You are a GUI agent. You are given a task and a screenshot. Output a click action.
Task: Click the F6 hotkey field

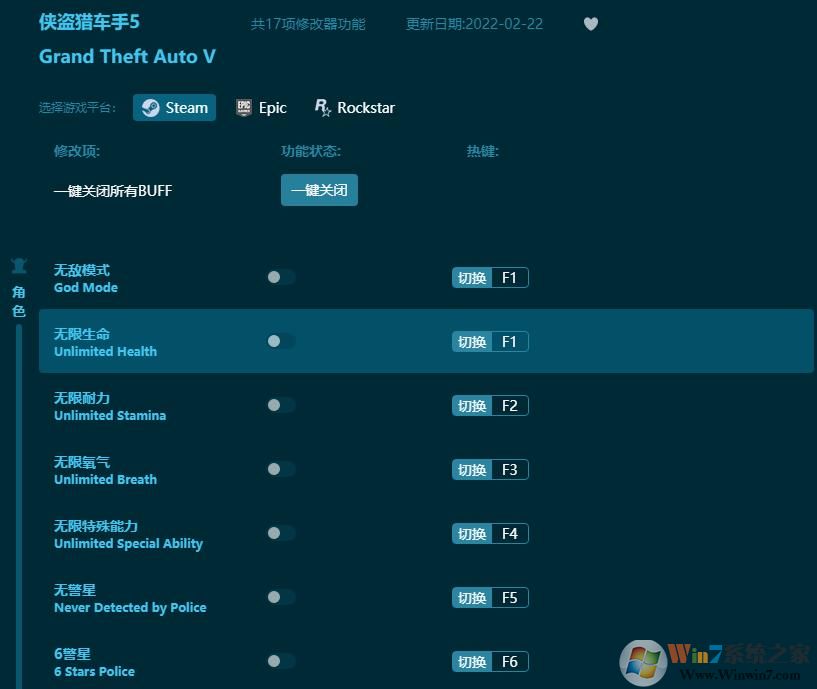point(510,662)
